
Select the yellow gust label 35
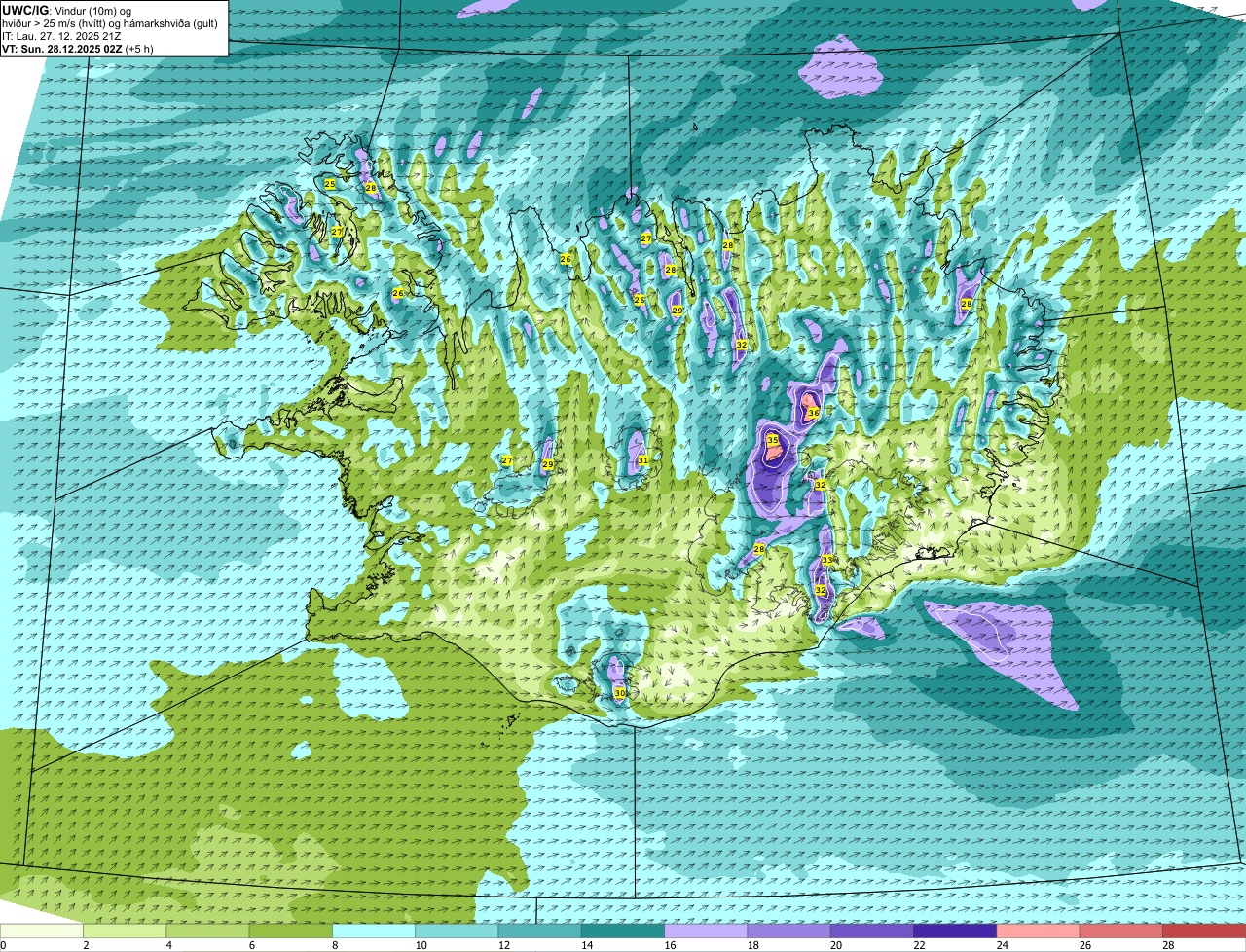[772, 440]
